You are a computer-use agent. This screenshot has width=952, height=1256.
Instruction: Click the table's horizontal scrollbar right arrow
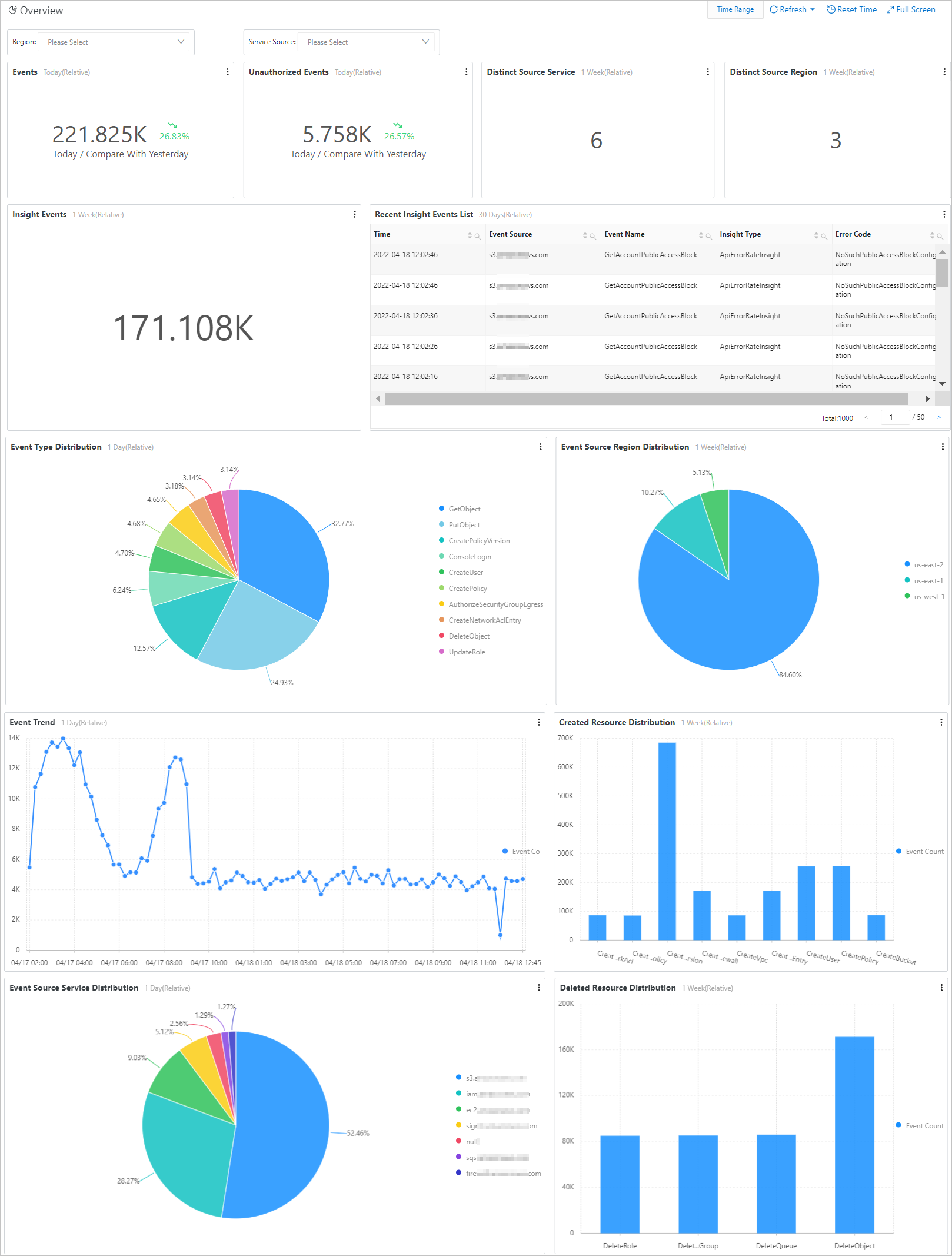pos(928,399)
